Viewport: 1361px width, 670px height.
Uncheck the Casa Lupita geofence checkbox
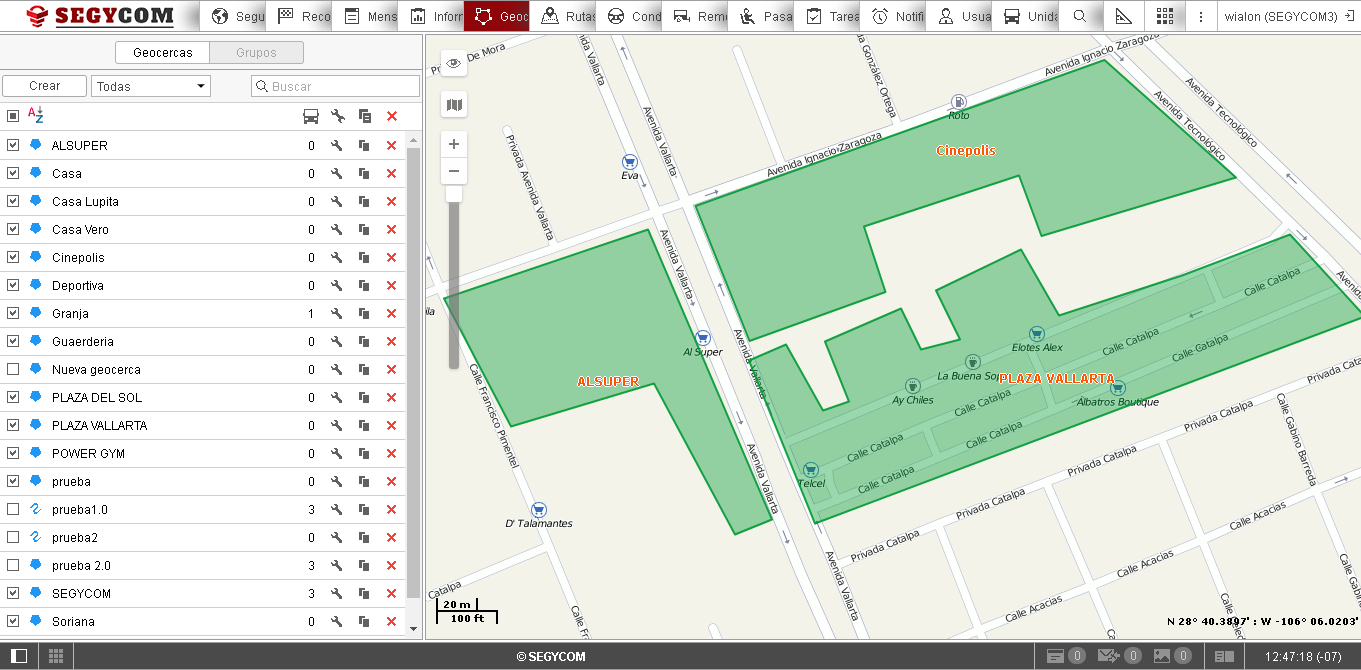[13, 201]
